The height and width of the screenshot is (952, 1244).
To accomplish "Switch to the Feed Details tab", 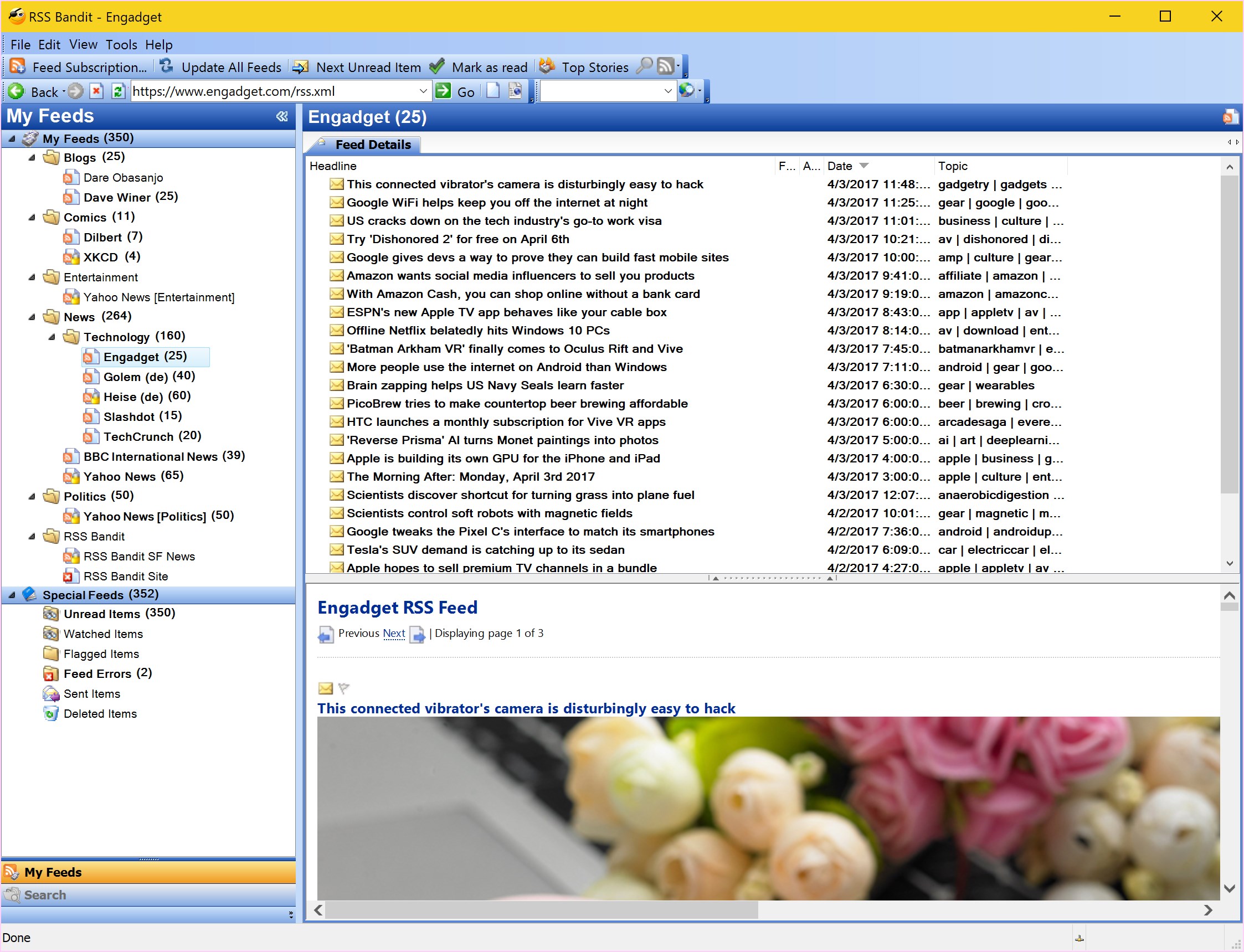I will [x=373, y=145].
